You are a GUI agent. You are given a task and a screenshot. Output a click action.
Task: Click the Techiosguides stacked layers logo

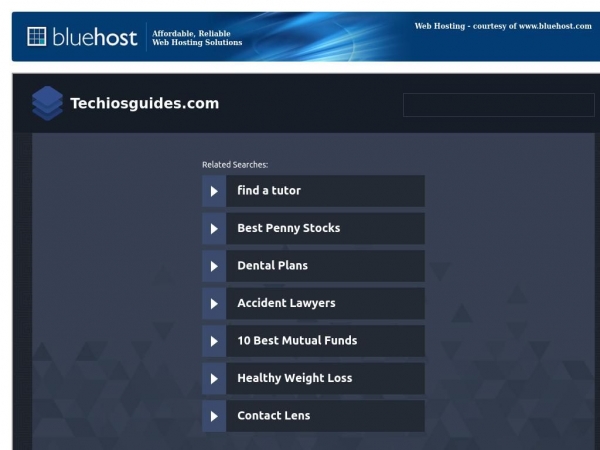47,103
